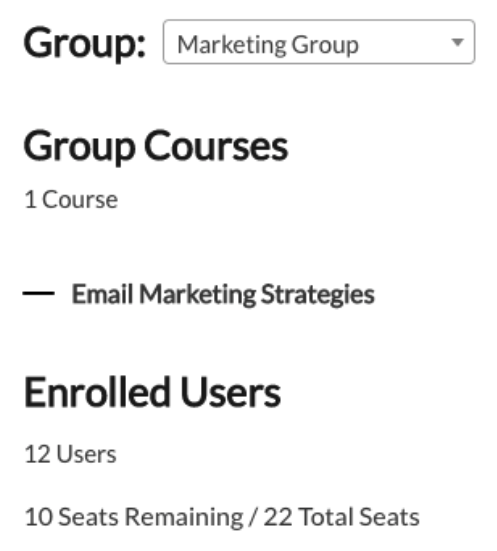Click the 12 Users count text
This screenshot has width=497, height=551.
pyautogui.click(x=70, y=454)
